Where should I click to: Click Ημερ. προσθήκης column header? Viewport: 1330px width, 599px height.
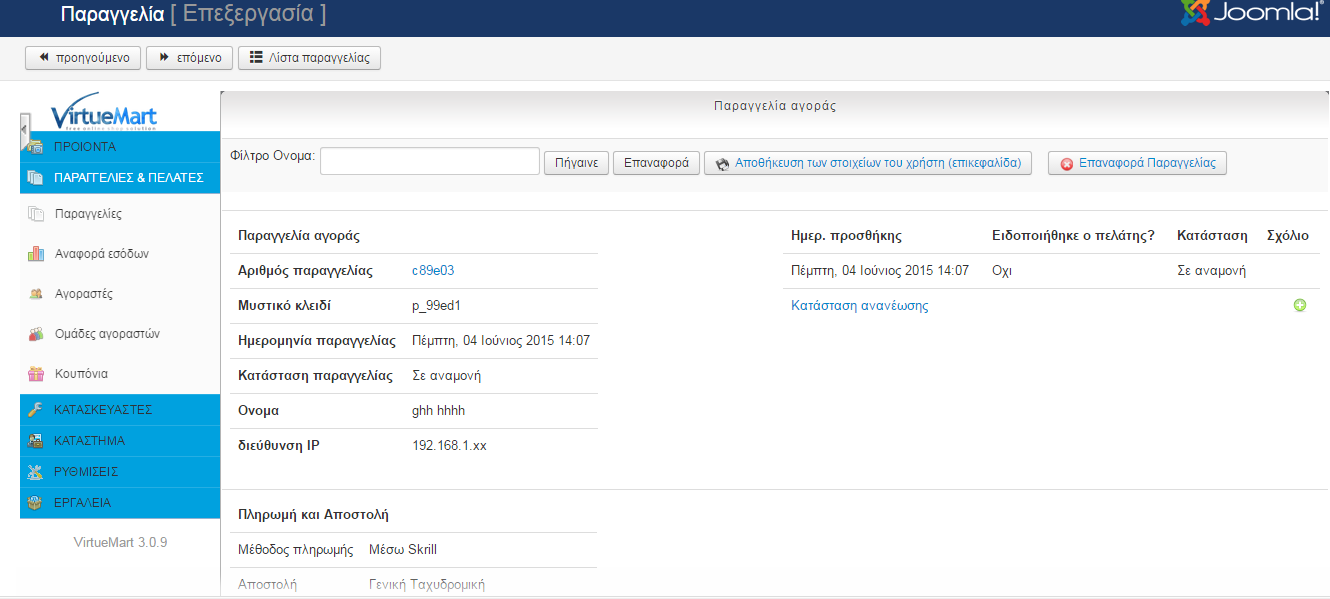tap(846, 236)
